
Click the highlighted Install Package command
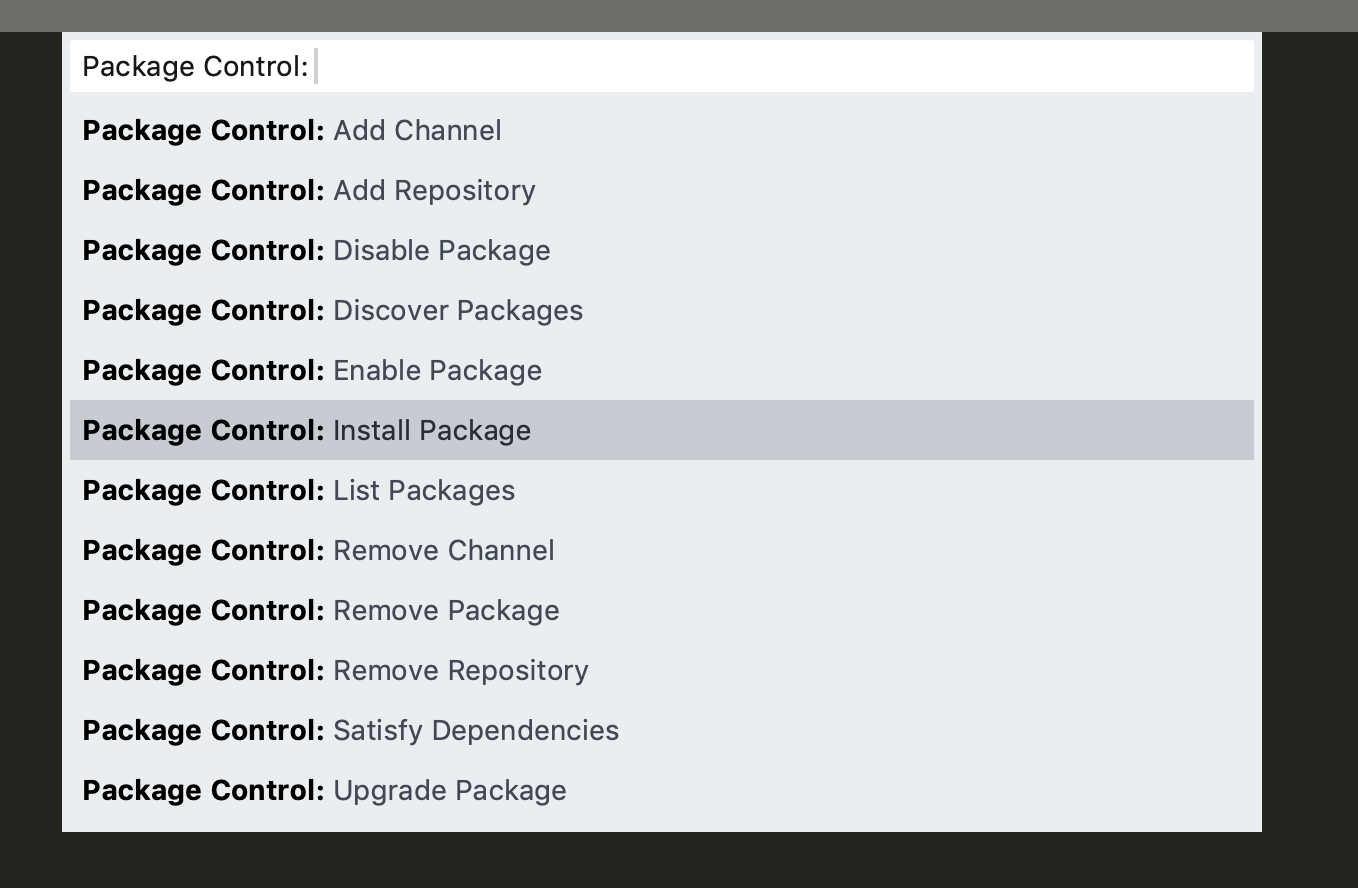click(x=661, y=430)
